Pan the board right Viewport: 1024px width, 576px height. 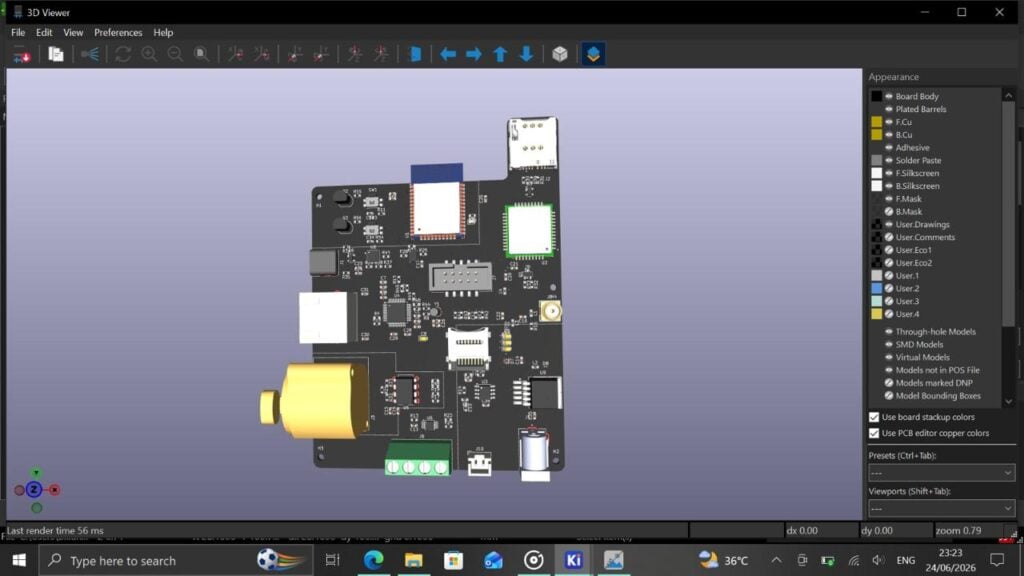click(x=474, y=54)
